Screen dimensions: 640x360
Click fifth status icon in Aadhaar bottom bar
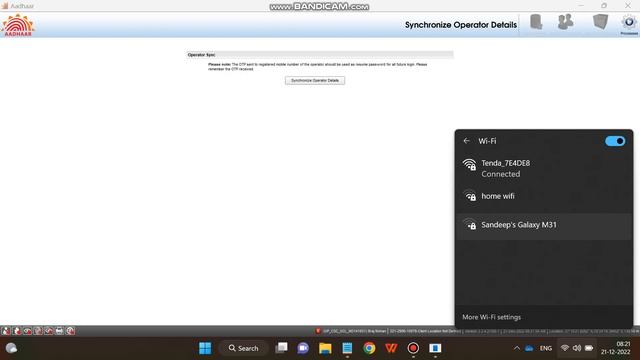point(49,331)
